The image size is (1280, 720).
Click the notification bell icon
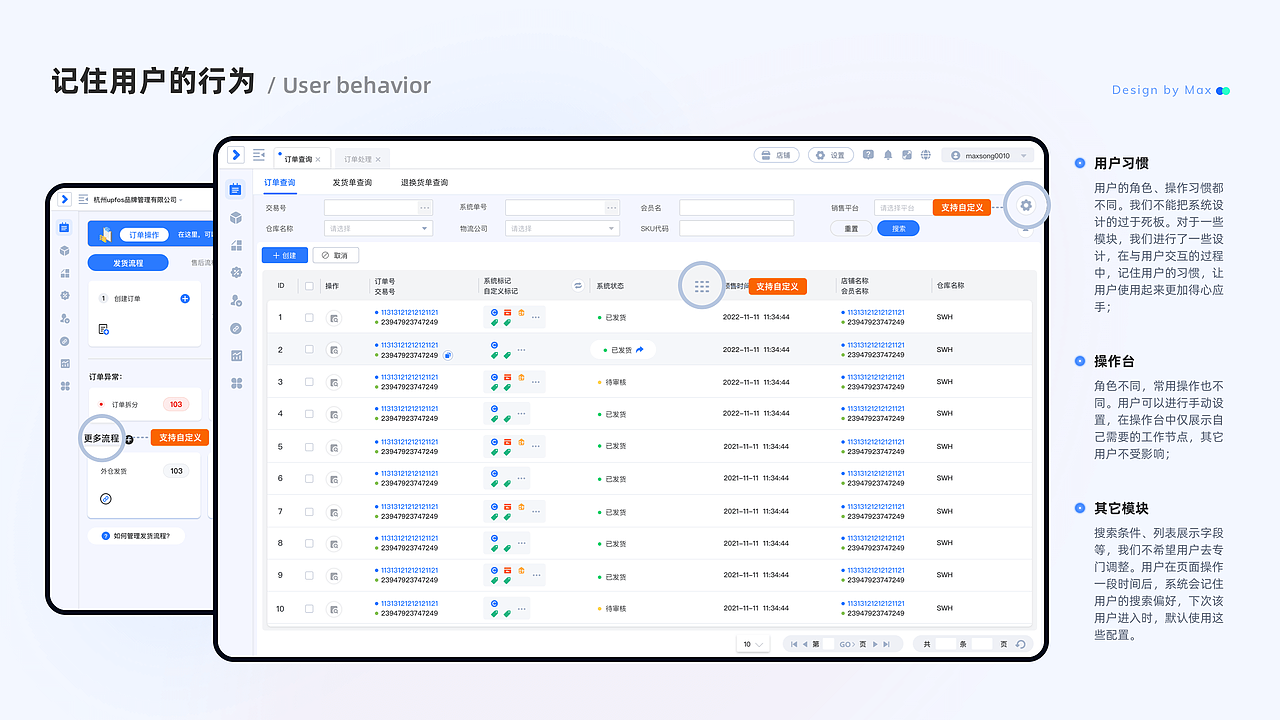(x=887, y=155)
